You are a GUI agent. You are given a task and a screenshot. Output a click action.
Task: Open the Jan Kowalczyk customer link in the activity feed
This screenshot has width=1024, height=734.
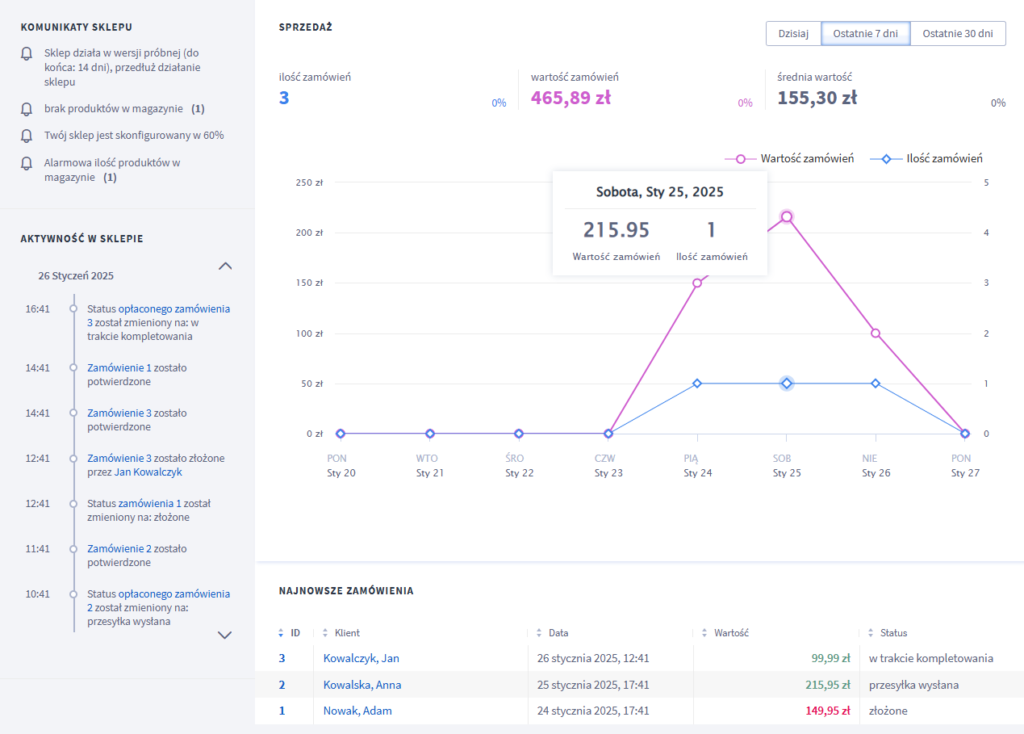click(x=148, y=472)
